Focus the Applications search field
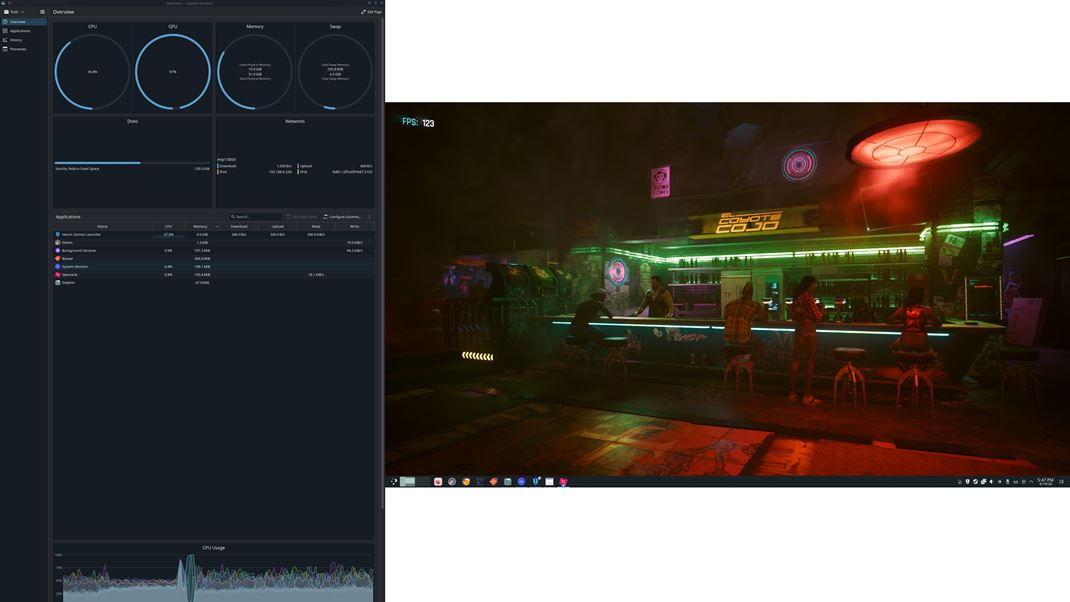 tap(255, 216)
